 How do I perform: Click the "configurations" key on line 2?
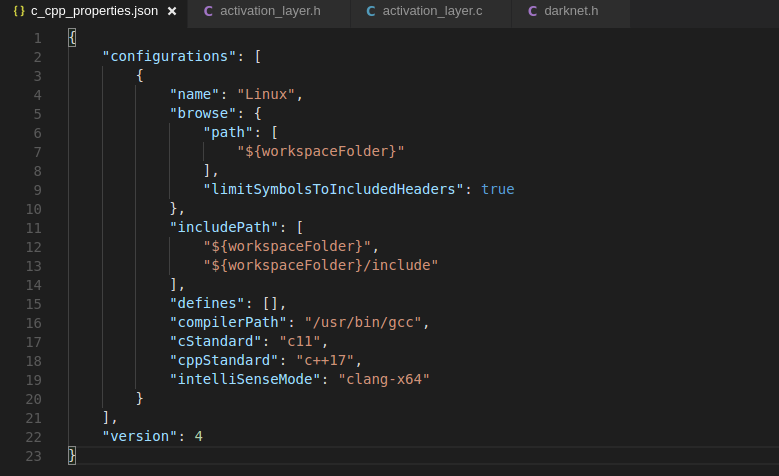coord(169,56)
